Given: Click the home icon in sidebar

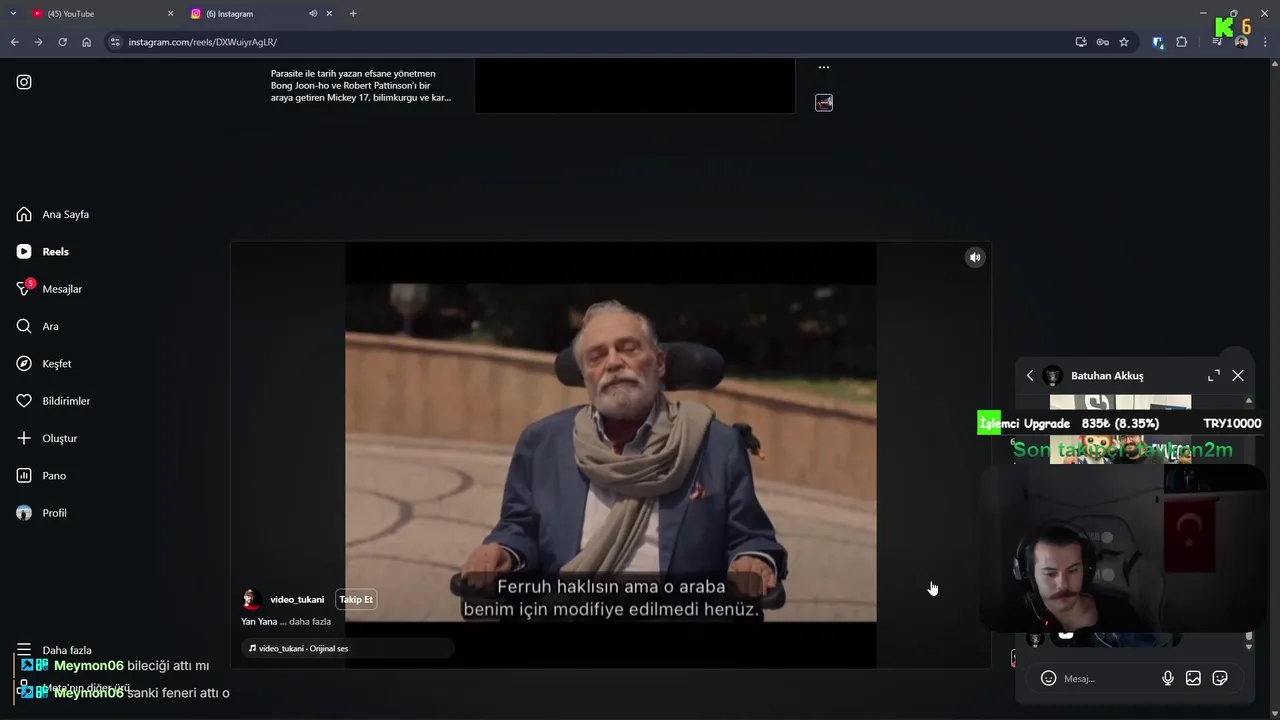Looking at the screenshot, I should point(24,214).
